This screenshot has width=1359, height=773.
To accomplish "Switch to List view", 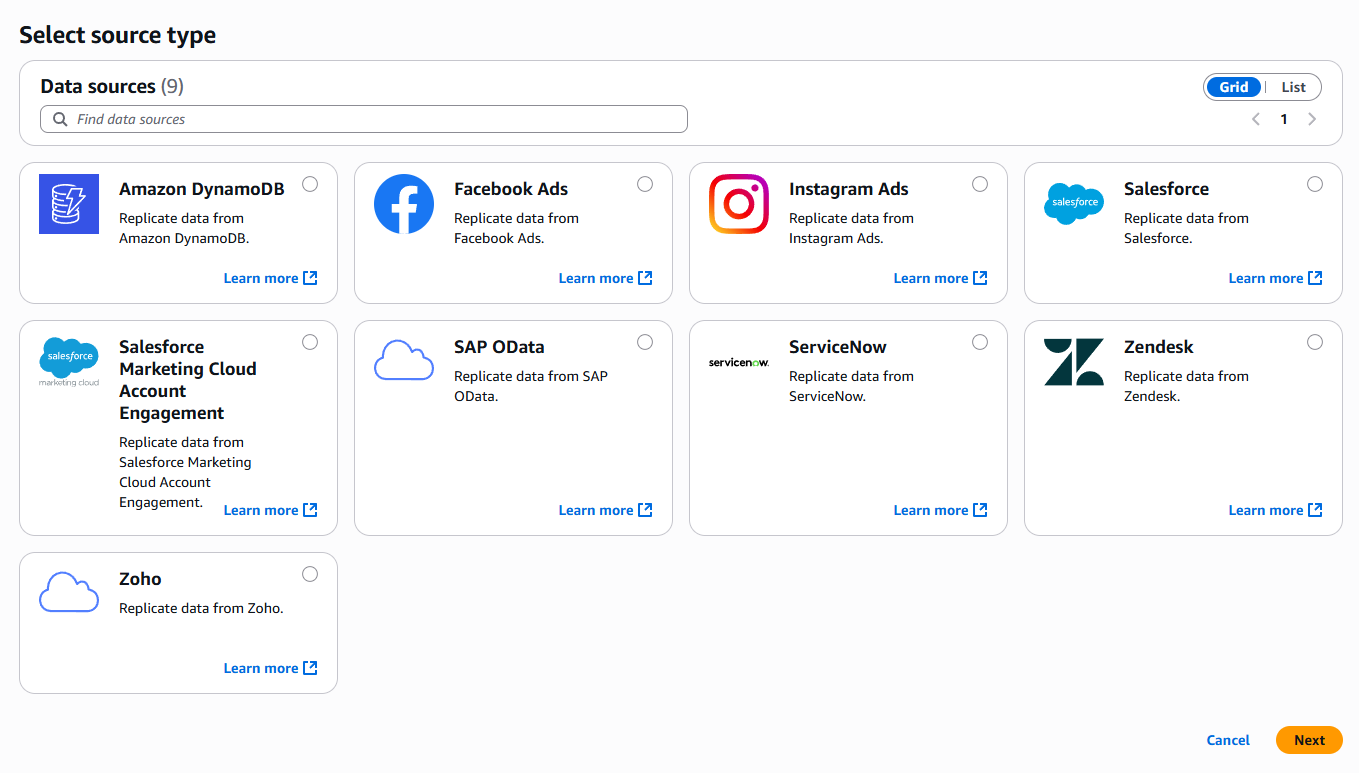I will 1293,87.
